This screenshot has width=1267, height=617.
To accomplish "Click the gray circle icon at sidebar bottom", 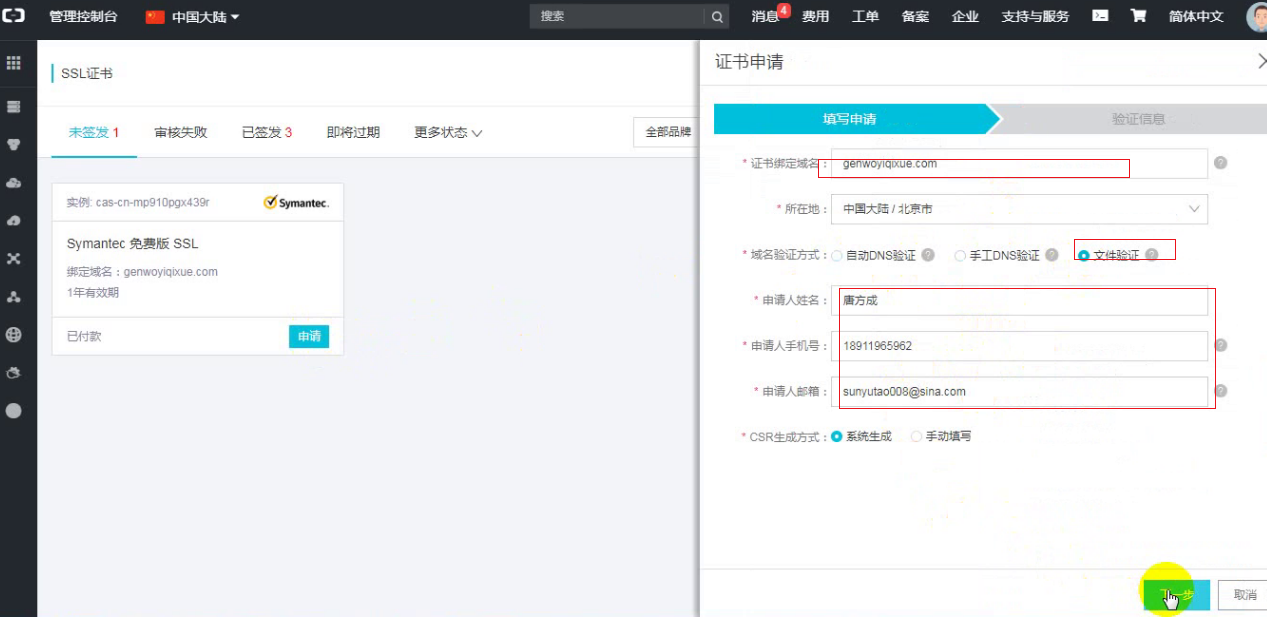I will (x=14, y=411).
